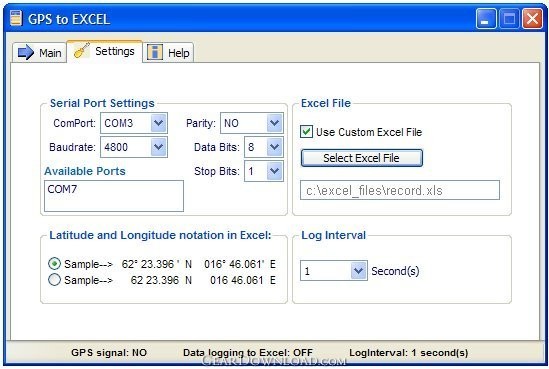Open the Help tab
Viewport: 549px width, 369px height.
click(x=168, y=53)
